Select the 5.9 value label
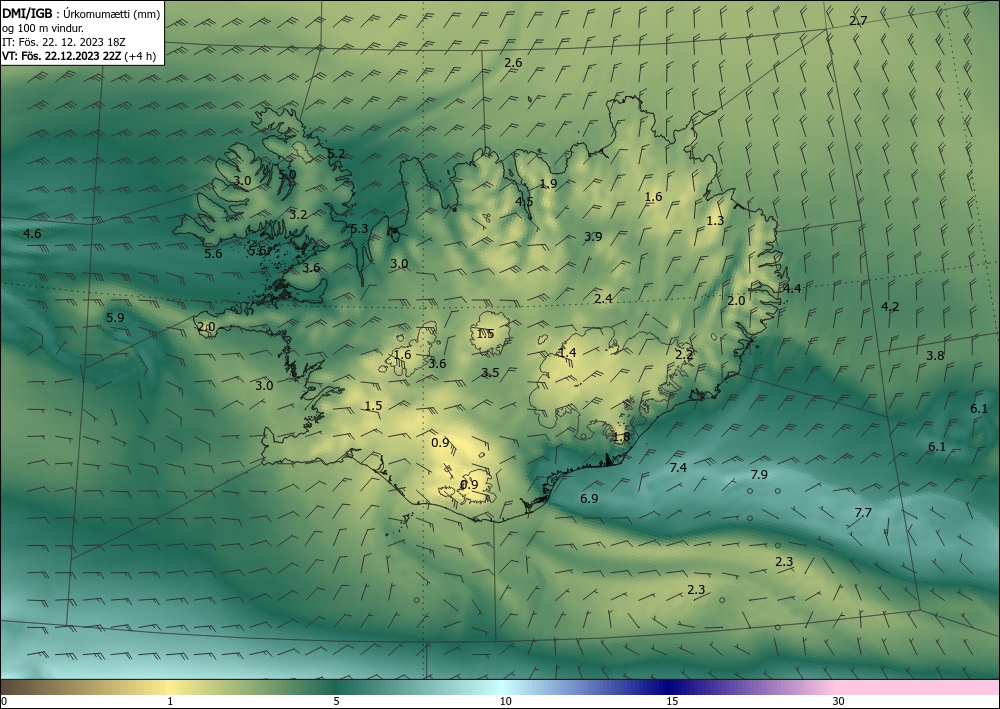 coord(115,318)
